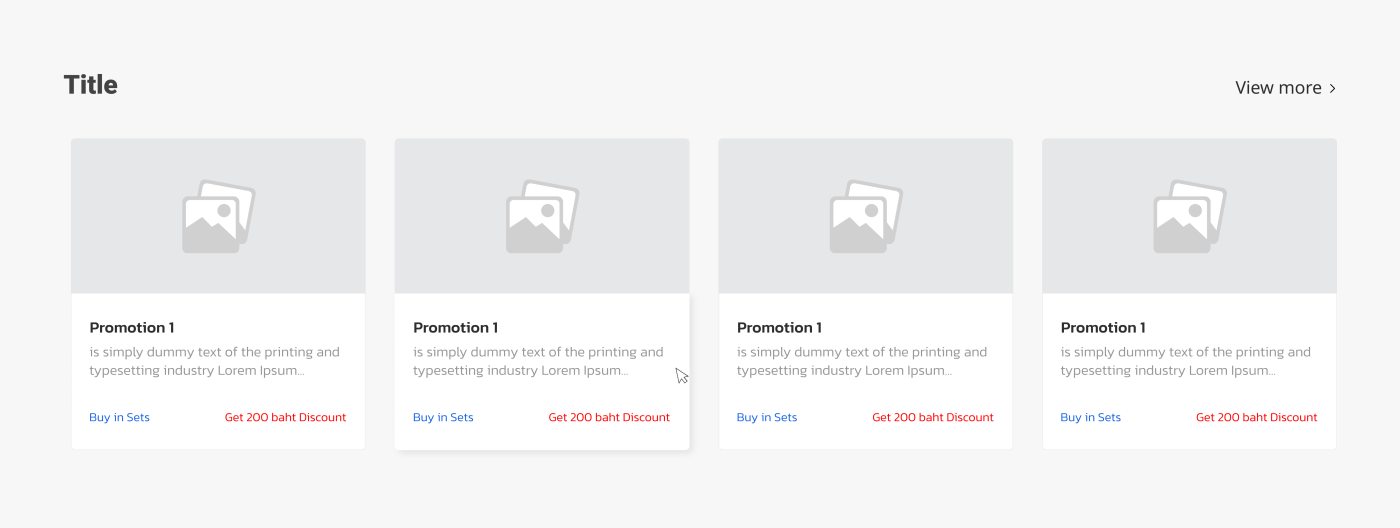Click the Title section heading

91,85
